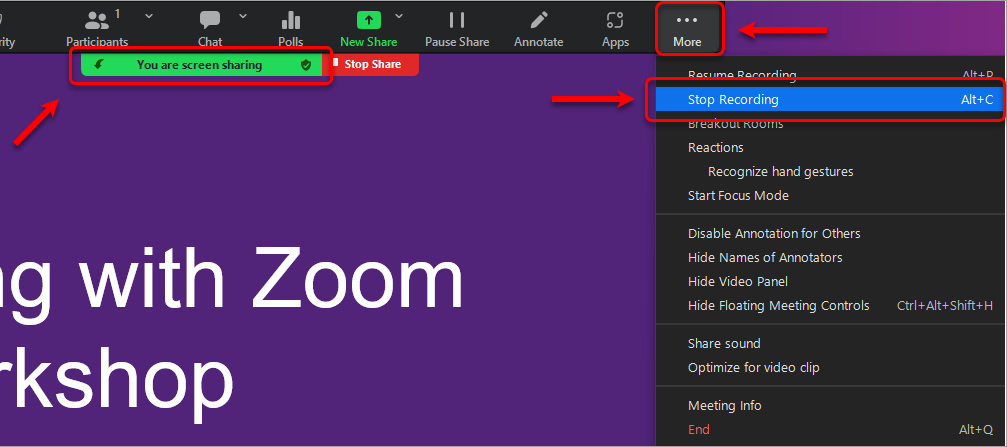The image size is (1007, 447).
Task: Click the green shield icon in sharing bar
Action: tap(306, 64)
